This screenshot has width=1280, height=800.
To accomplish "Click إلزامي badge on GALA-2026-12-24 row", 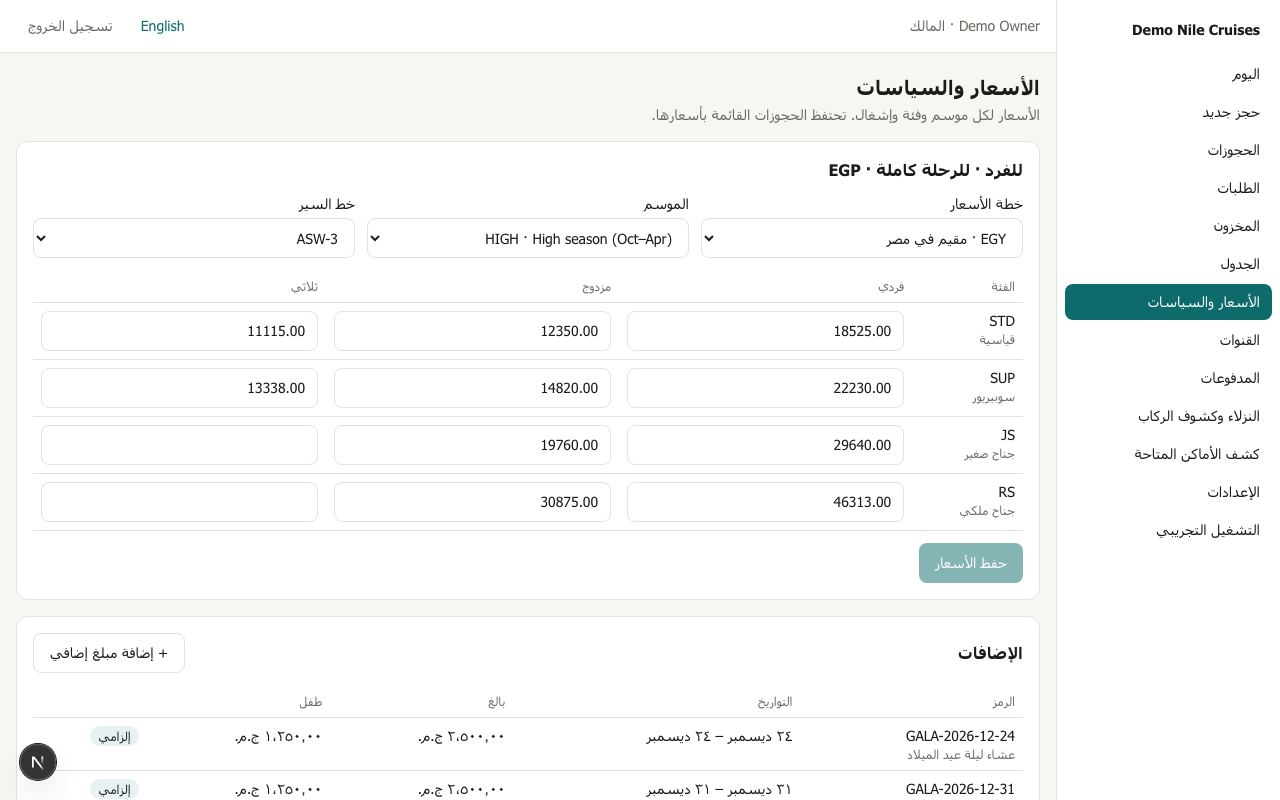I will 114,736.
